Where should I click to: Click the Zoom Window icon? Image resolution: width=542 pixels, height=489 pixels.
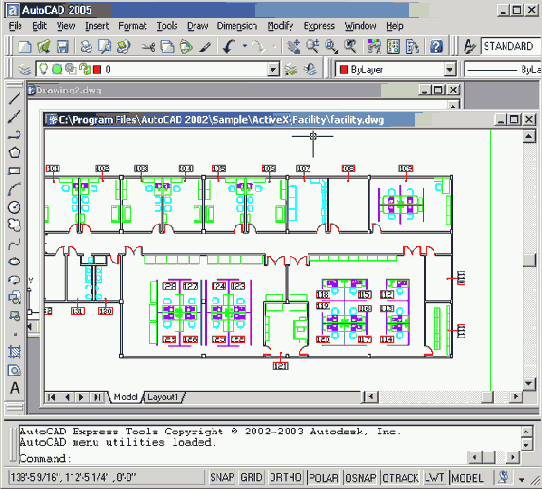pos(331,47)
